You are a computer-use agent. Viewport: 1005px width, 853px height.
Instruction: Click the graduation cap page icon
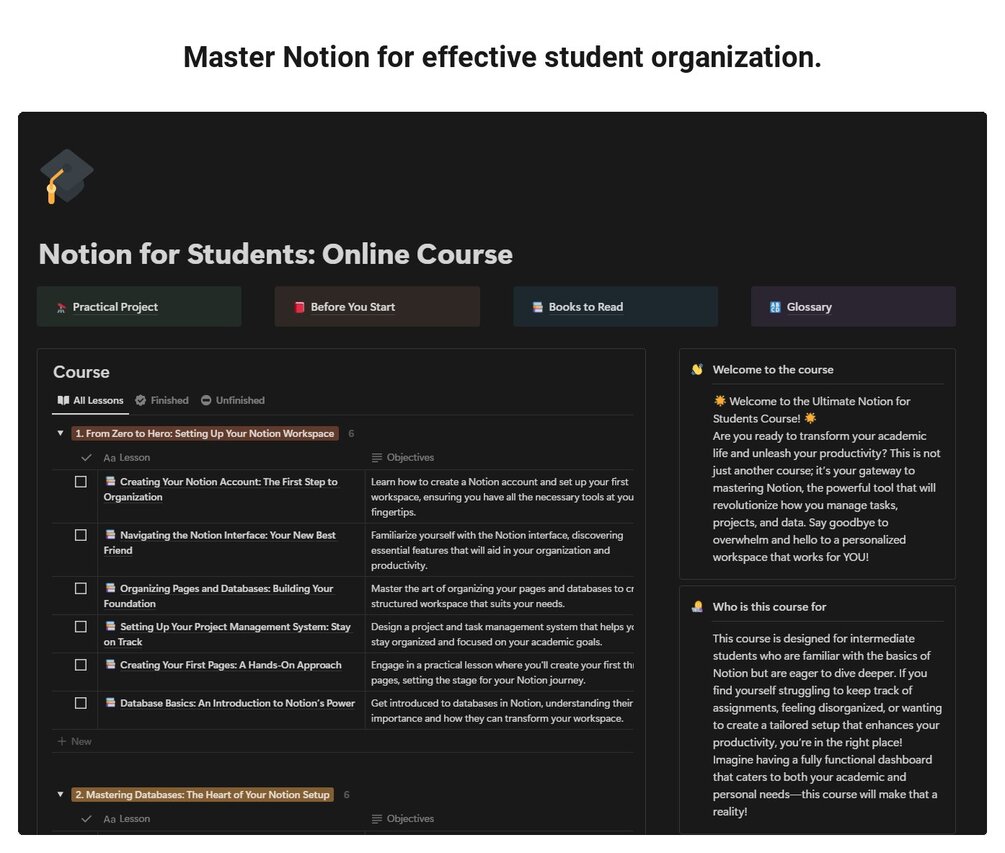(x=67, y=176)
